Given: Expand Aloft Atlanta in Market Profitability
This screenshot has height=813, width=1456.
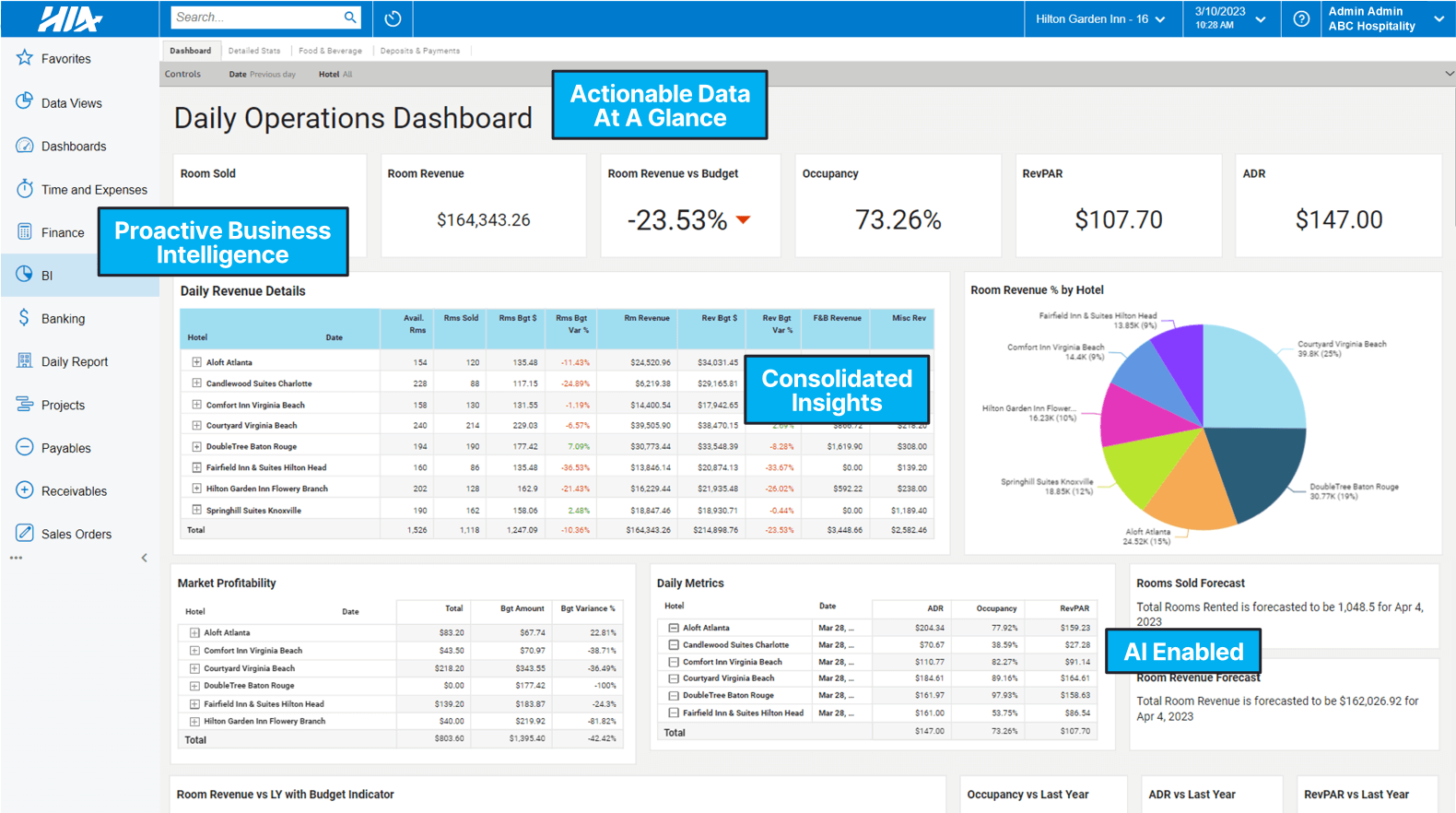Looking at the screenshot, I should [194, 632].
